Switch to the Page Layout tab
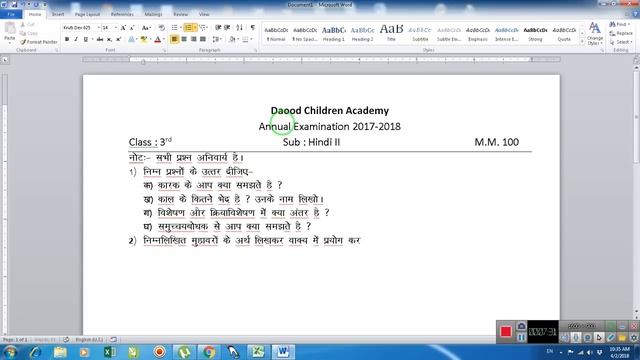Screen dimensions: 640x360 click(x=87, y=14)
